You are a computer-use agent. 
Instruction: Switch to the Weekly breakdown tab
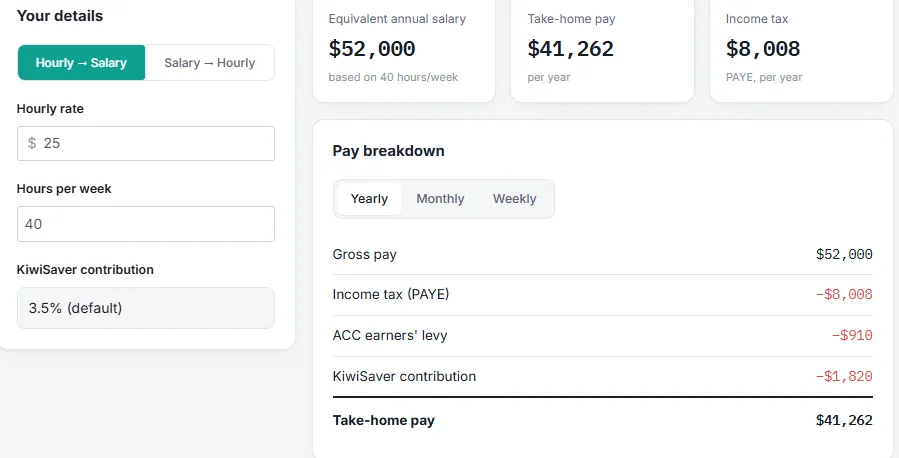point(514,199)
